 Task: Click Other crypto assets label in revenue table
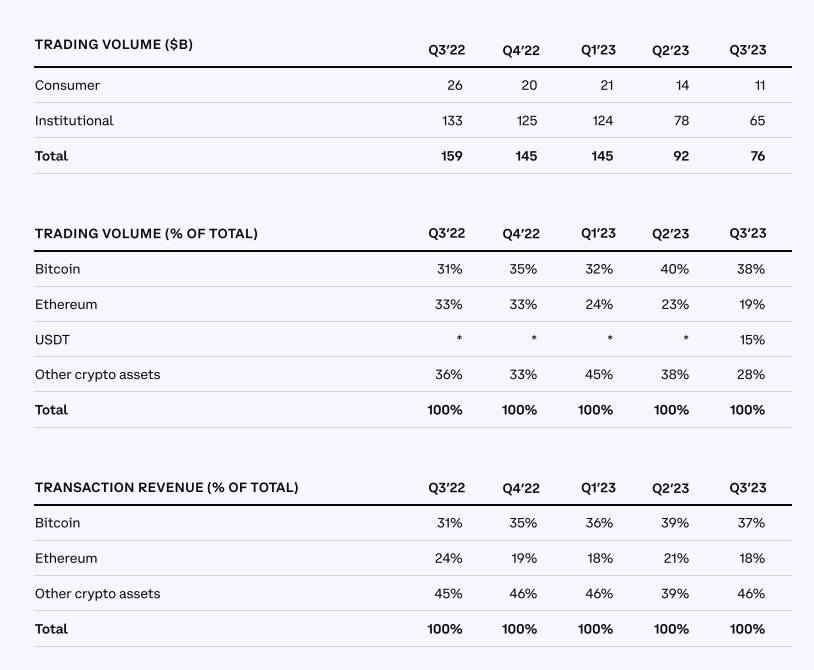click(x=98, y=593)
